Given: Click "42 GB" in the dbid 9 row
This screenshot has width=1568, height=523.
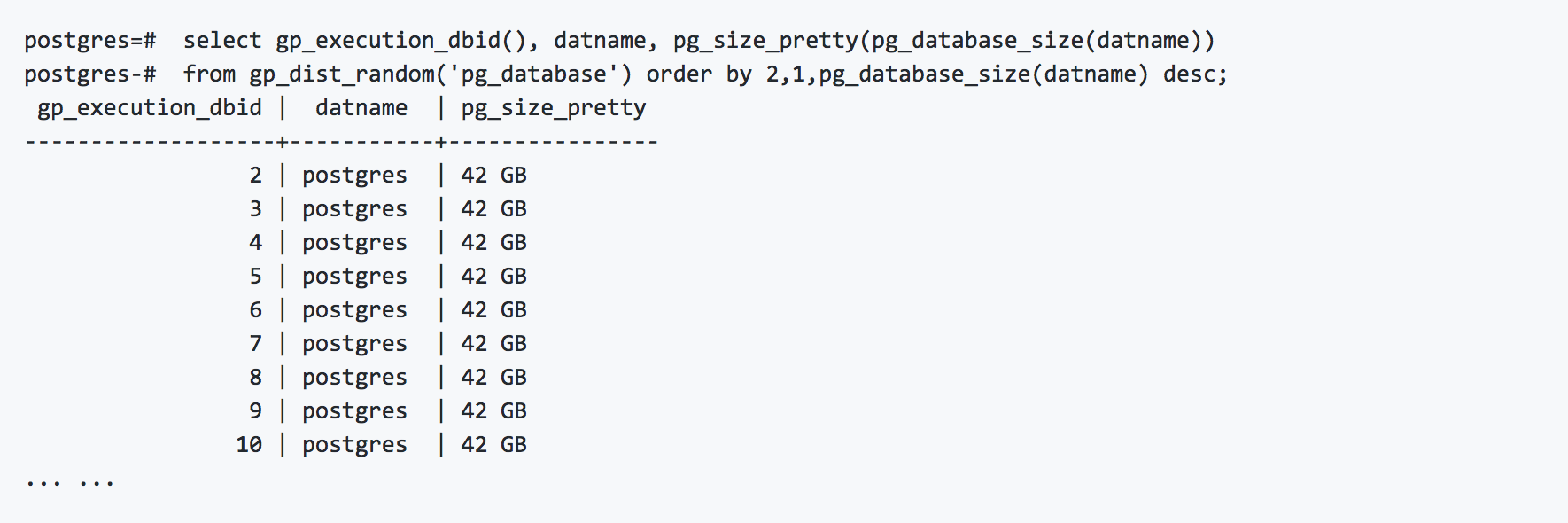Looking at the screenshot, I should (493, 411).
